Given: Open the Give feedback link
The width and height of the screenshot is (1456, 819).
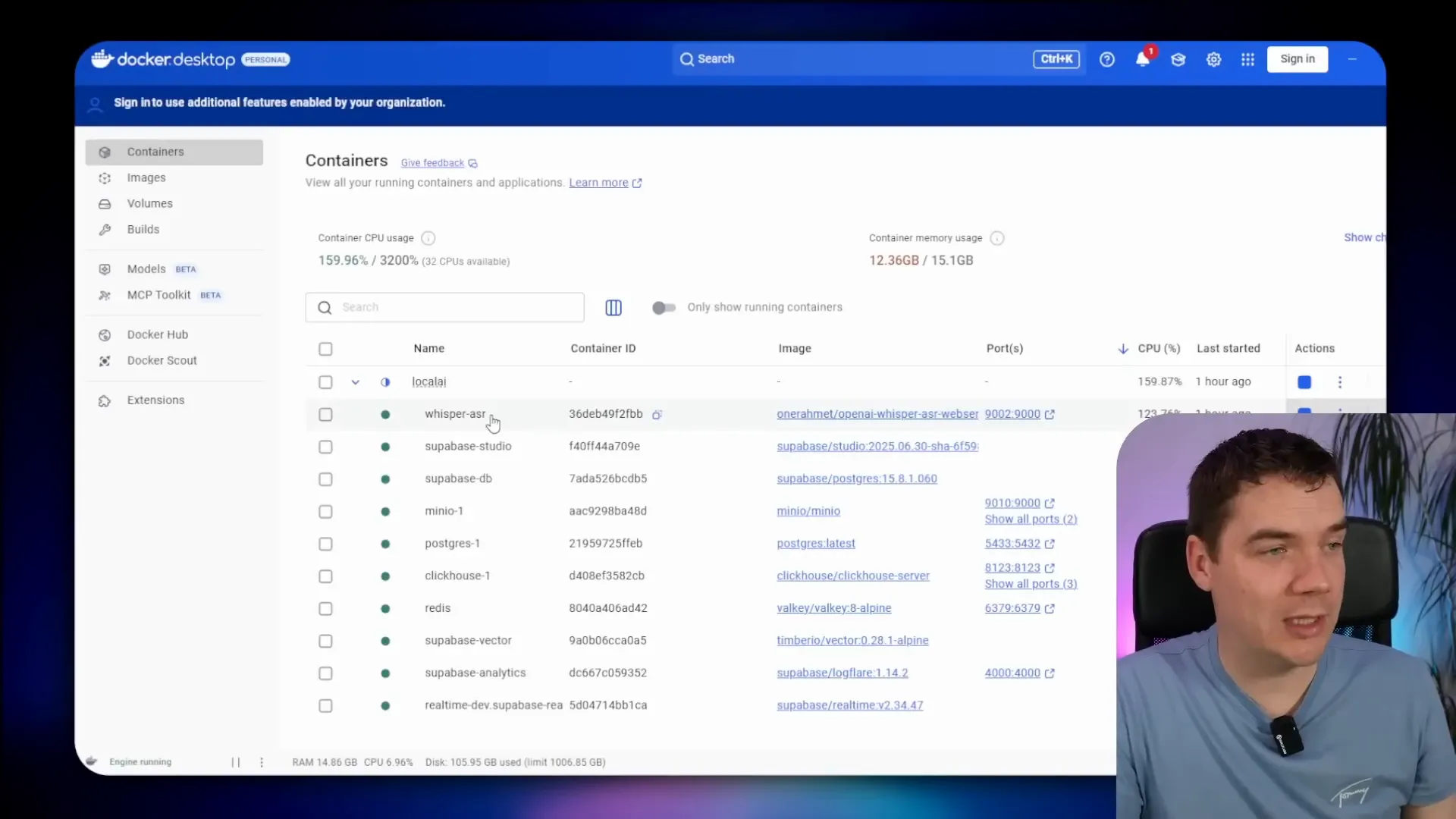Looking at the screenshot, I should pos(432,163).
